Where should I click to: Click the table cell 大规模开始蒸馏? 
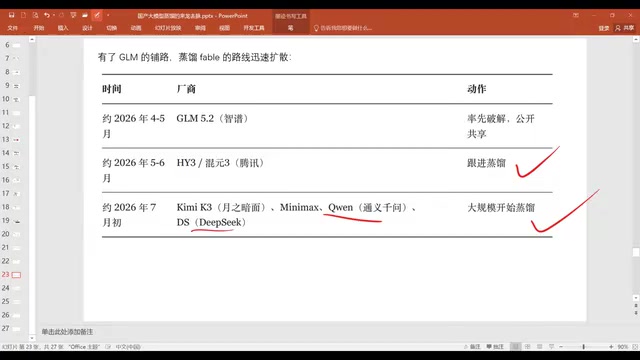(x=501, y=208)
